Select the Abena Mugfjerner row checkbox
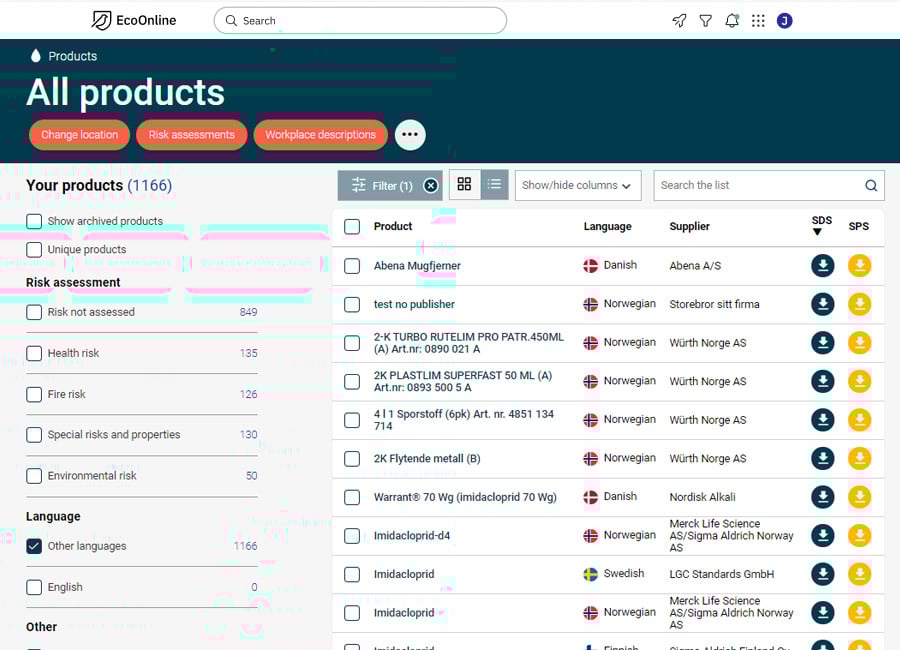900x650 pixels. click(x=352, y=266)
